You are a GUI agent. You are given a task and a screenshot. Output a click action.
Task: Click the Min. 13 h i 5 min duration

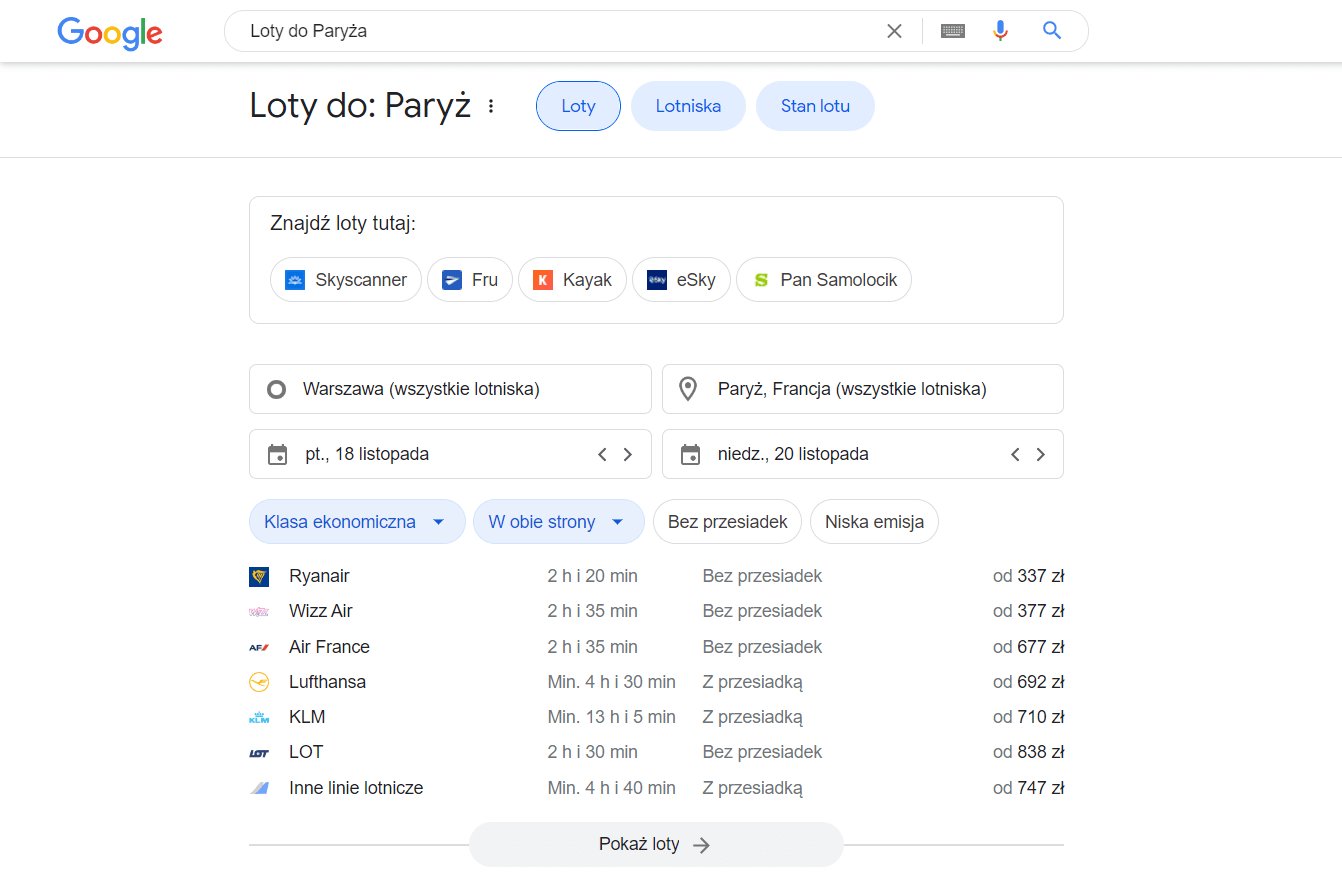(612, 717)
